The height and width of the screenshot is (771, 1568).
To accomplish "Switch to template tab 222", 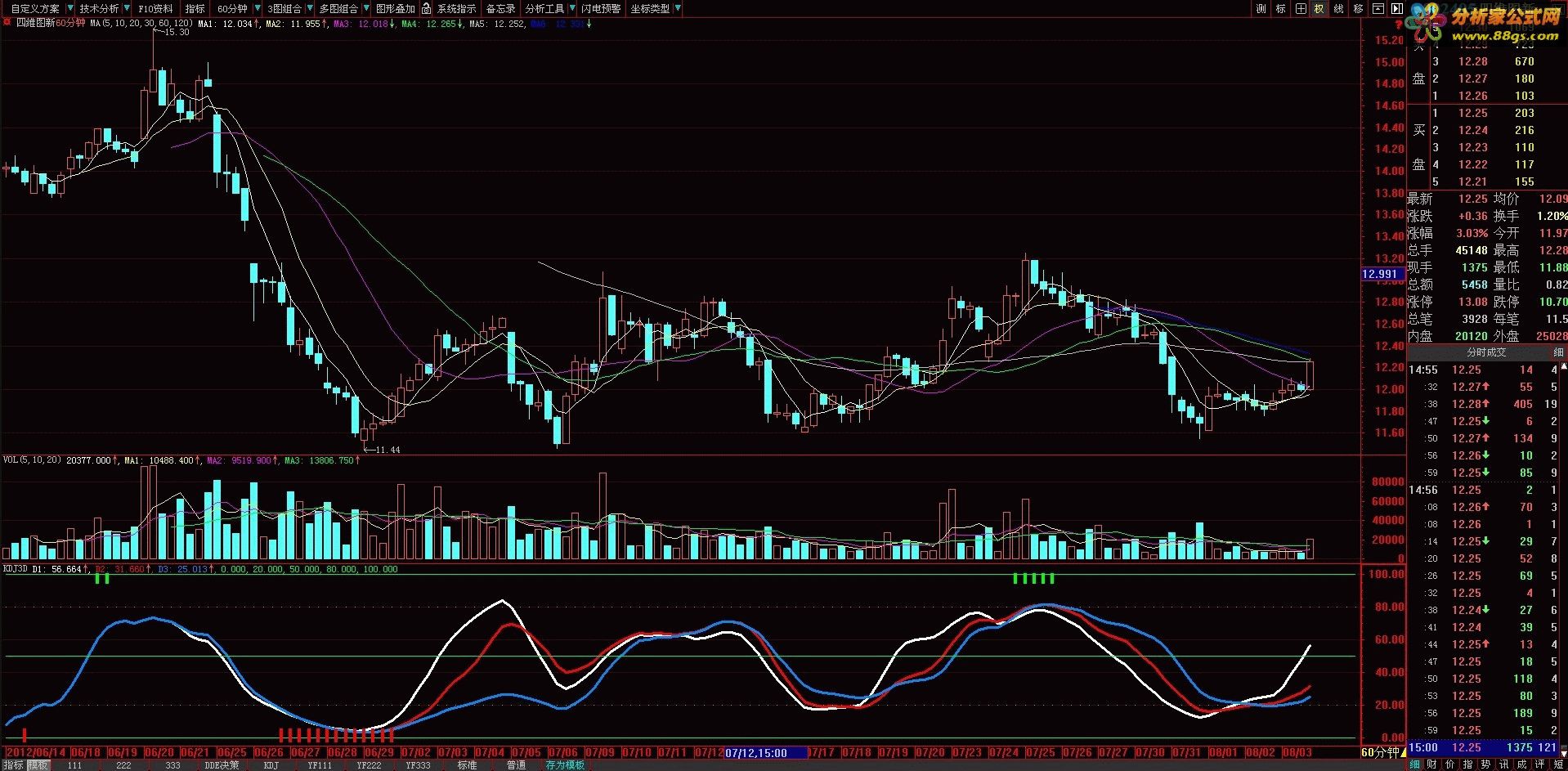I will 123,765.
